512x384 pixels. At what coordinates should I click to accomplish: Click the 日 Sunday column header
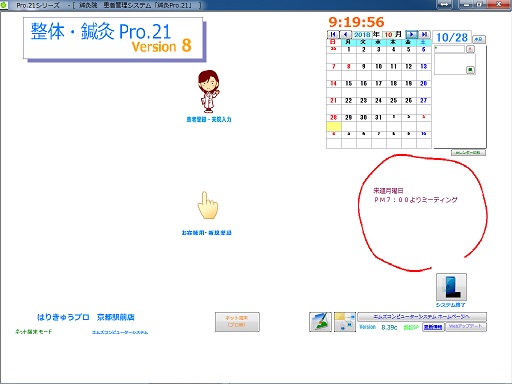click(x=333, y=42)
